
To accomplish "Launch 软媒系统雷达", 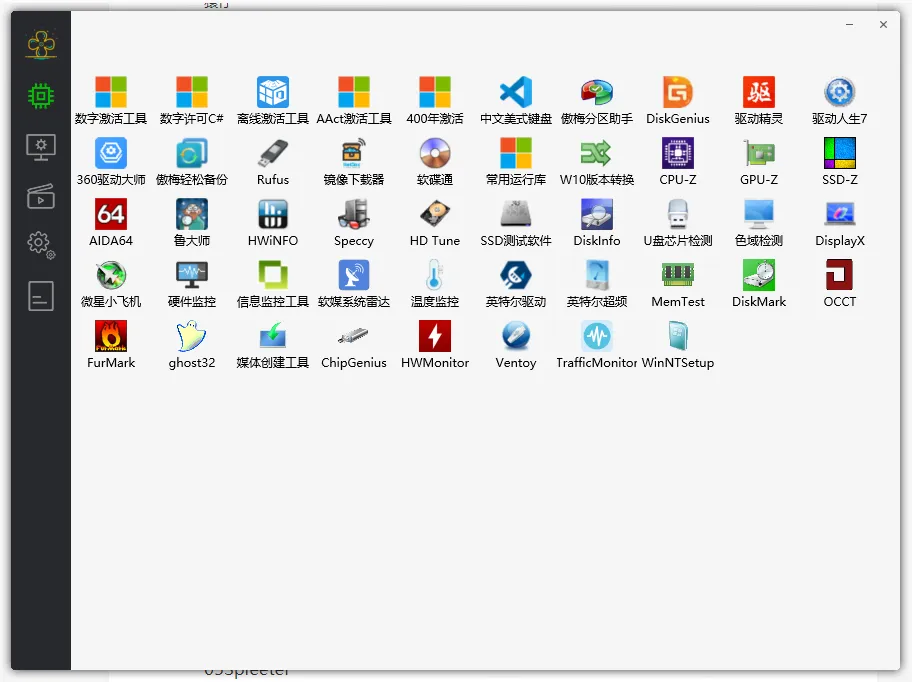I will pos(354,275).
